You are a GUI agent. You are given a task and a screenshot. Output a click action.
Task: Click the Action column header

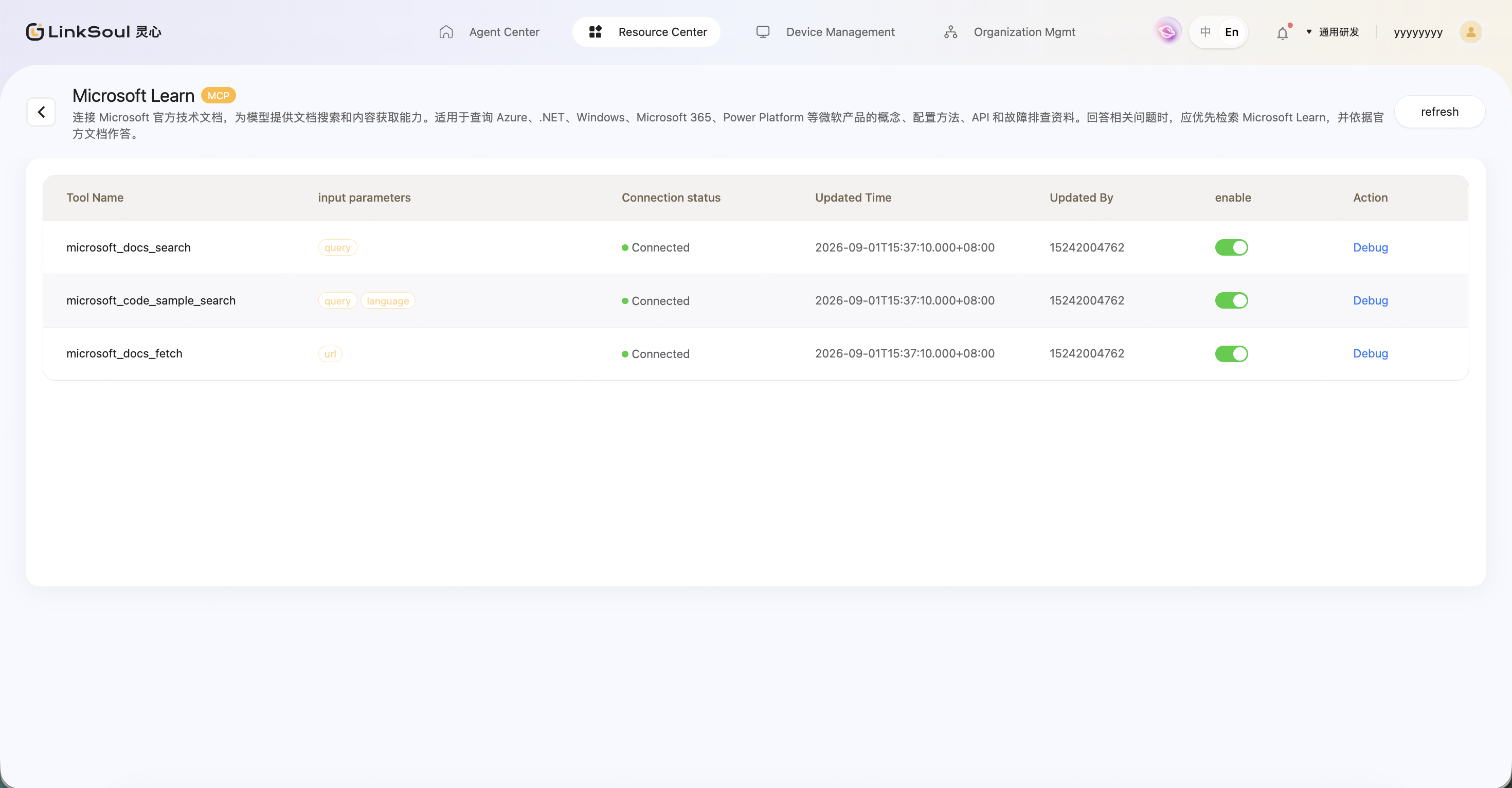(1370, 198)
